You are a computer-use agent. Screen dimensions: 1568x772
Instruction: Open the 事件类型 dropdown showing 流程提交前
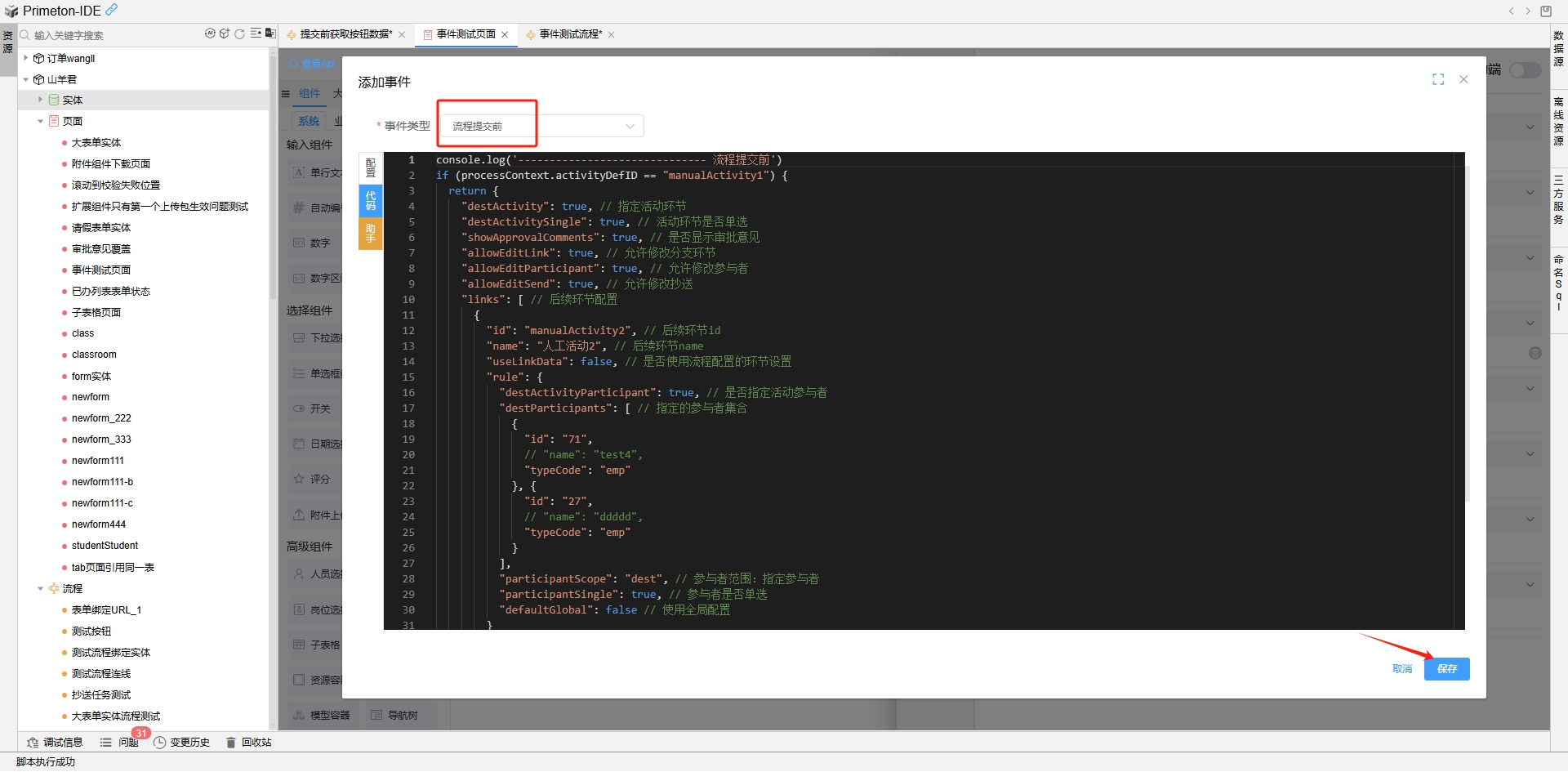(x=542, y=126)
